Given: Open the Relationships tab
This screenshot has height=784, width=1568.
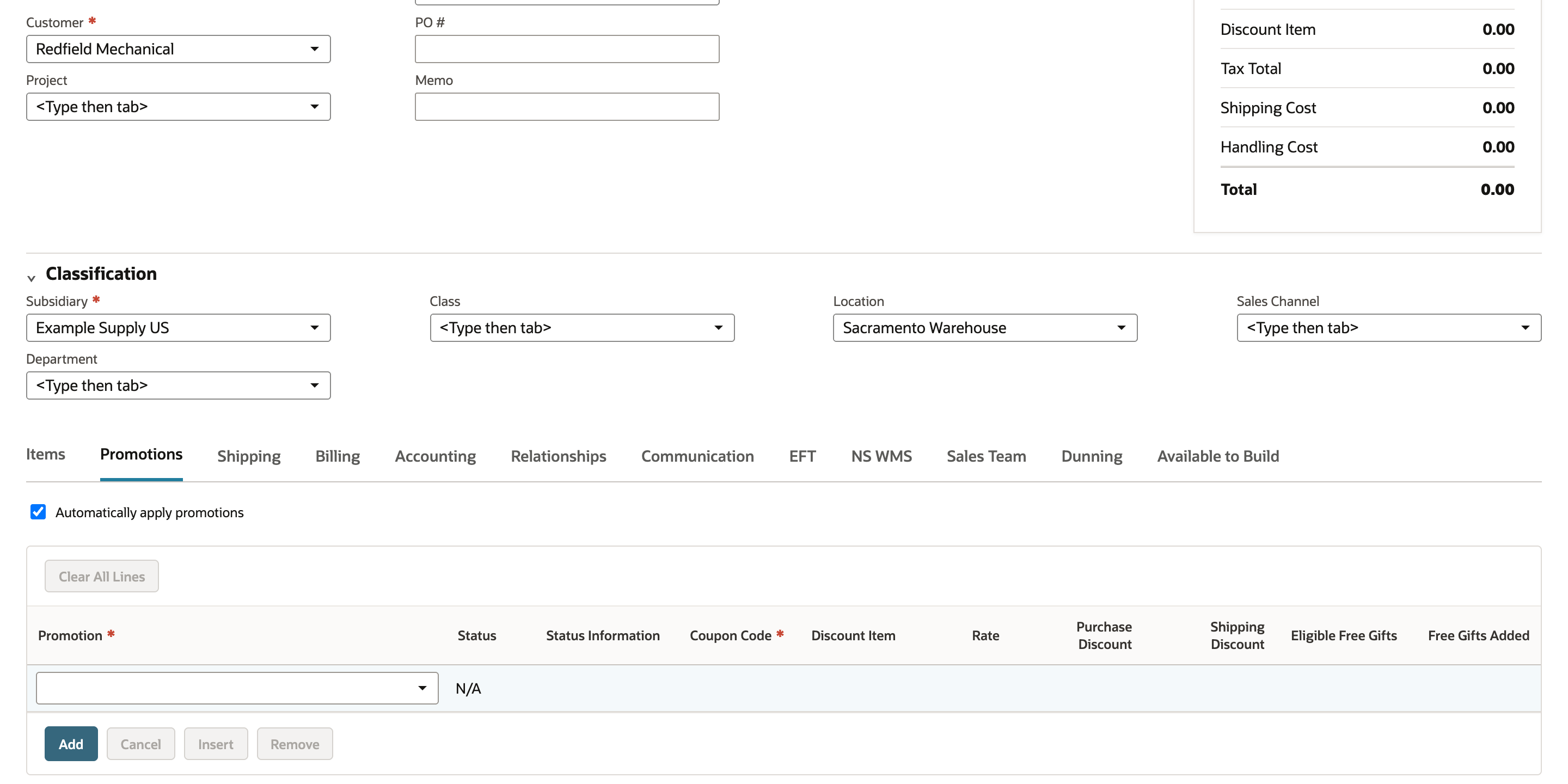Looking at the screenshot, I should pos(558,456).
